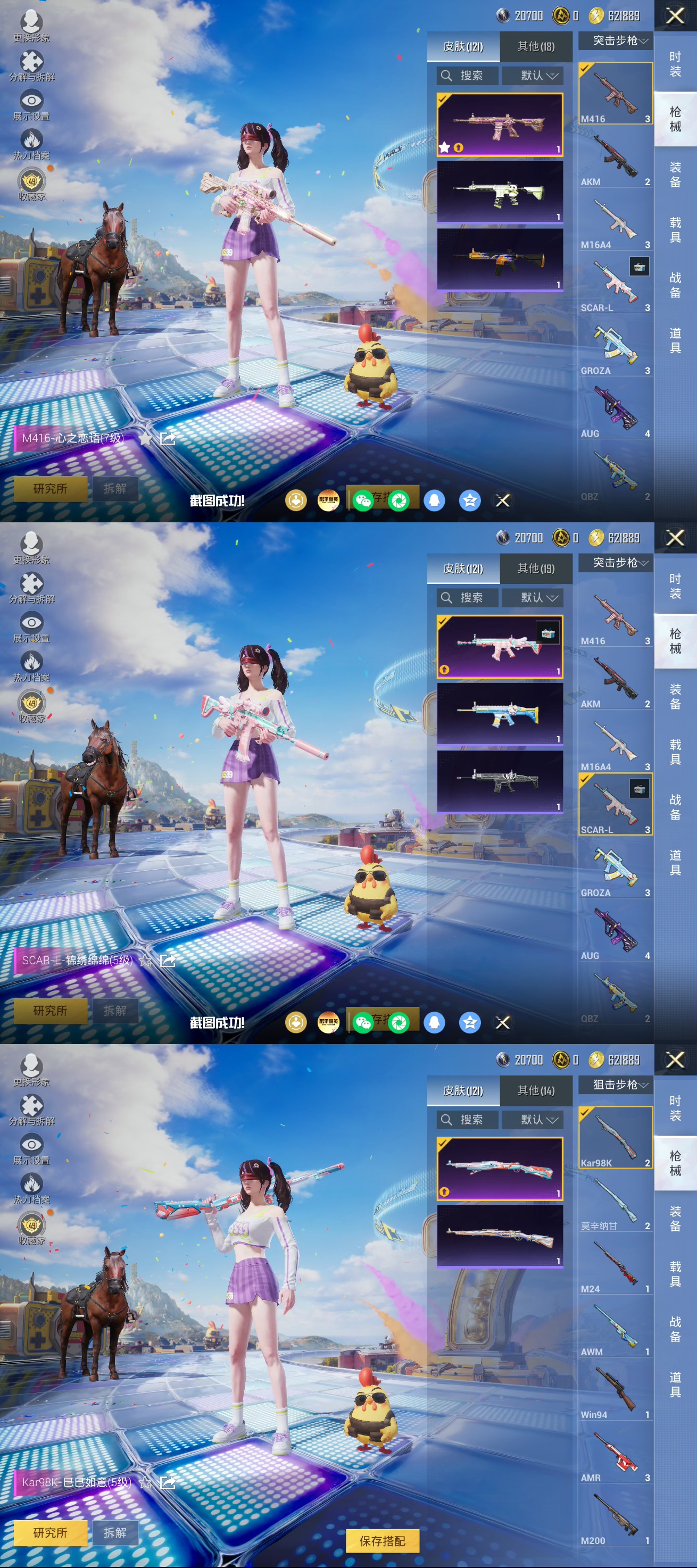This screenshot has width=697, height=1568.
Task: Open 收藏家 badge on the Kar98K 巳巳如意 screen
Action: click(31, 1228)
